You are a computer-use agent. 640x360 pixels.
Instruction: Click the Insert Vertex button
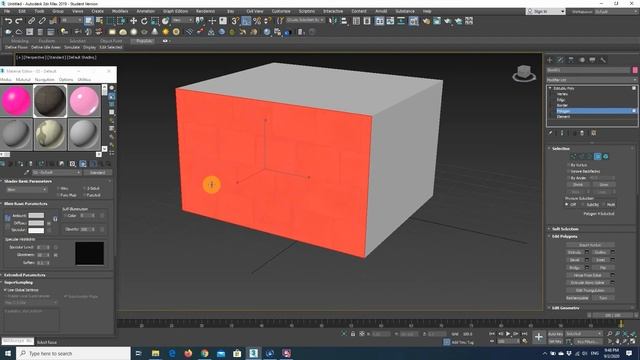coord(590,245)
